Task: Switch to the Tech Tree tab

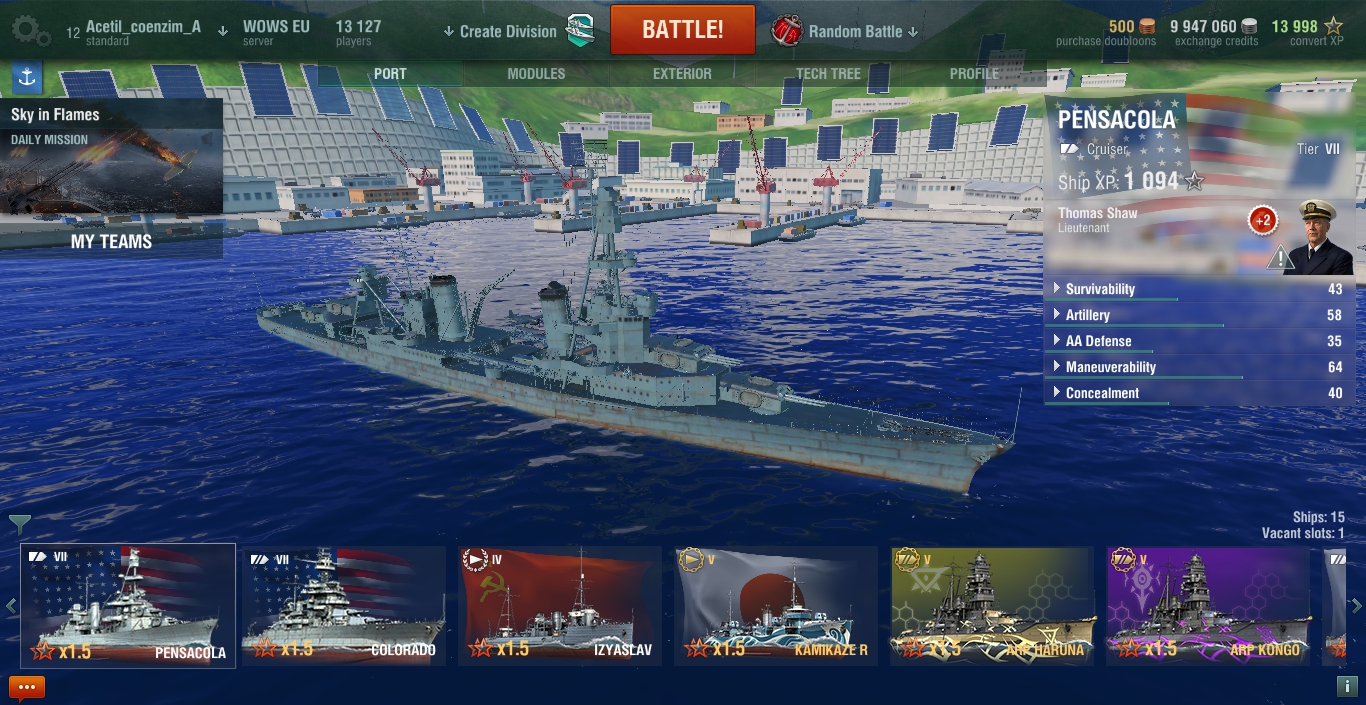Action: click(828, 74)
